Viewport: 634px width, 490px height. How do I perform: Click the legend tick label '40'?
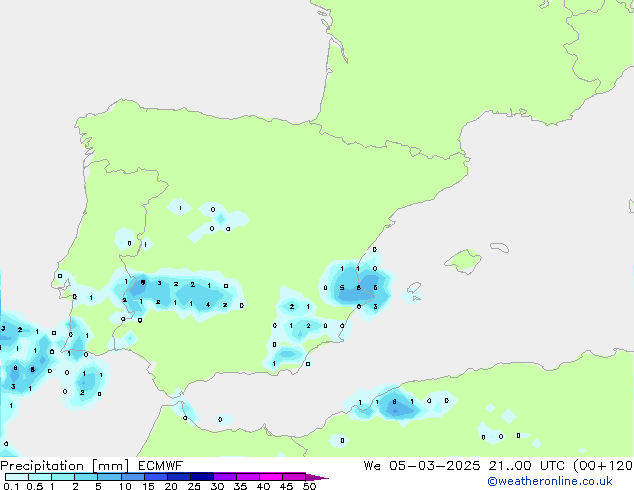point(263,486)
